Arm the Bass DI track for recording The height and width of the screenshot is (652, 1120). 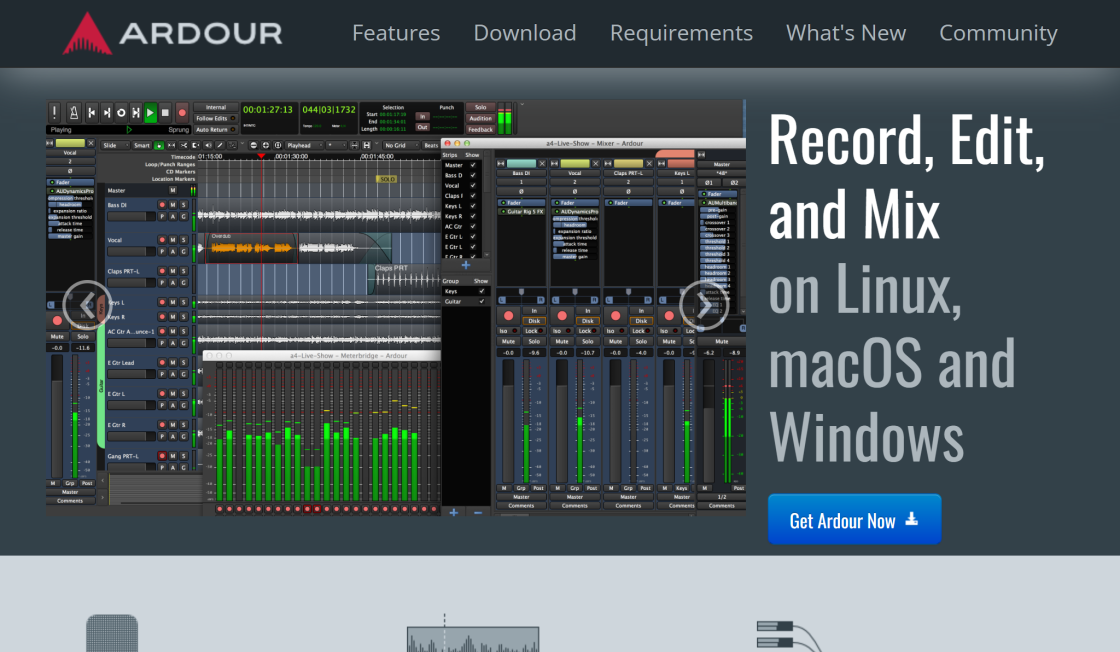click(162, 205)
